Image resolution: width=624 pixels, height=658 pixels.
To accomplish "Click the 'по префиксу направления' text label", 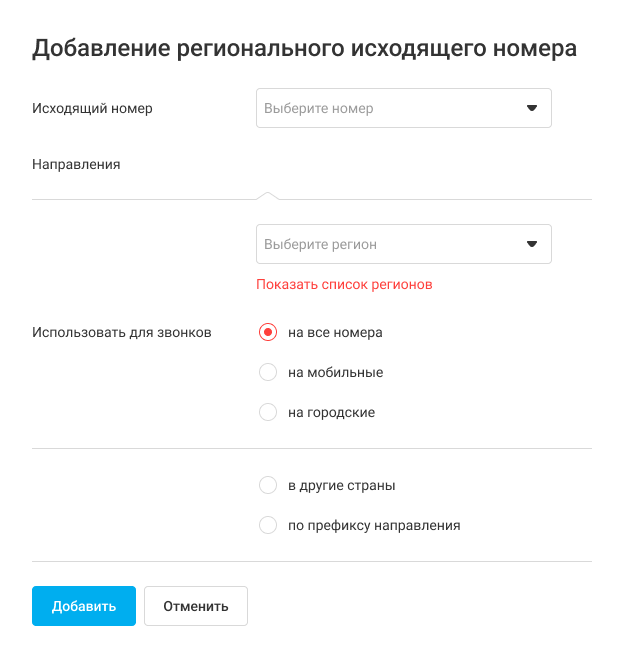I will [x=373, y=525].
